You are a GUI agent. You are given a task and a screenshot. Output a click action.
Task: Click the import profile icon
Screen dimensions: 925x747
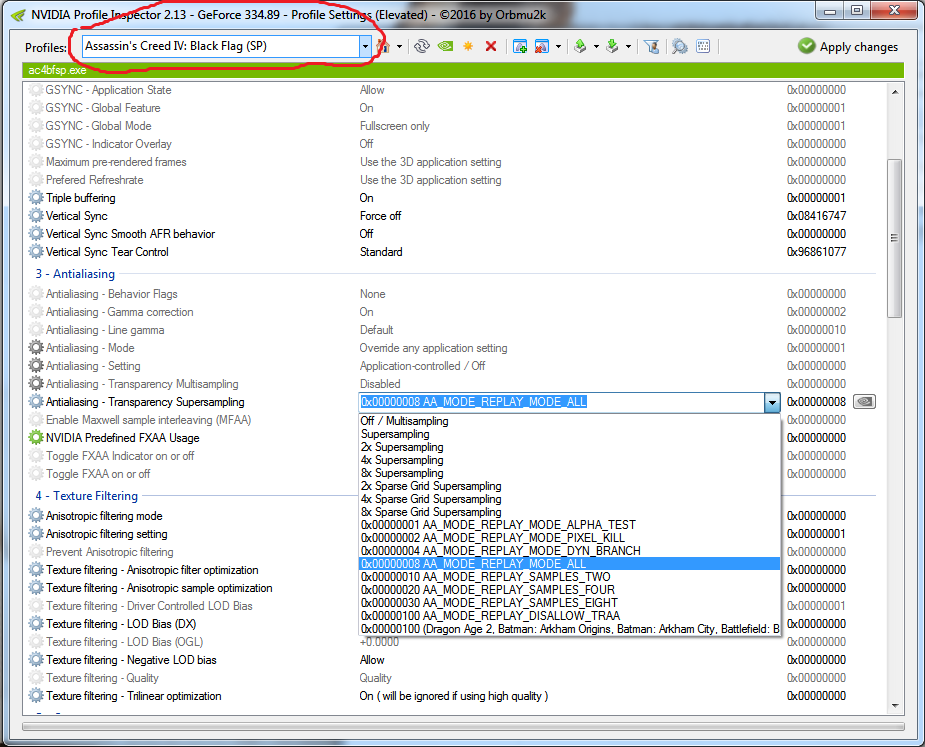(x=612, y=46)
